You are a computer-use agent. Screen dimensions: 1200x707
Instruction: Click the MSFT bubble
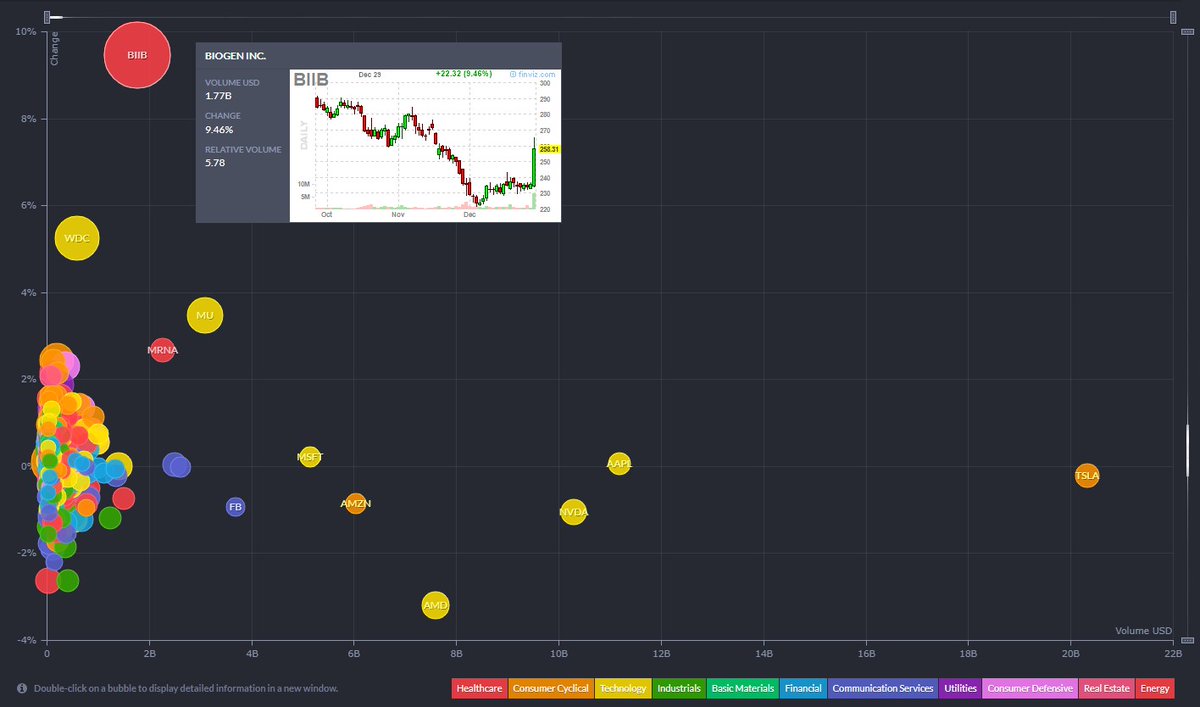tap(310, 457)
